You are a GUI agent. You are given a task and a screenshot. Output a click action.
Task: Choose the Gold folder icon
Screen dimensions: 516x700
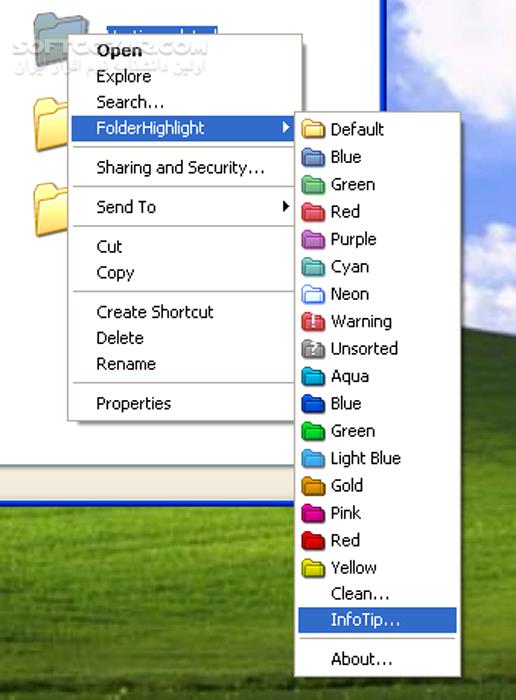313,485
